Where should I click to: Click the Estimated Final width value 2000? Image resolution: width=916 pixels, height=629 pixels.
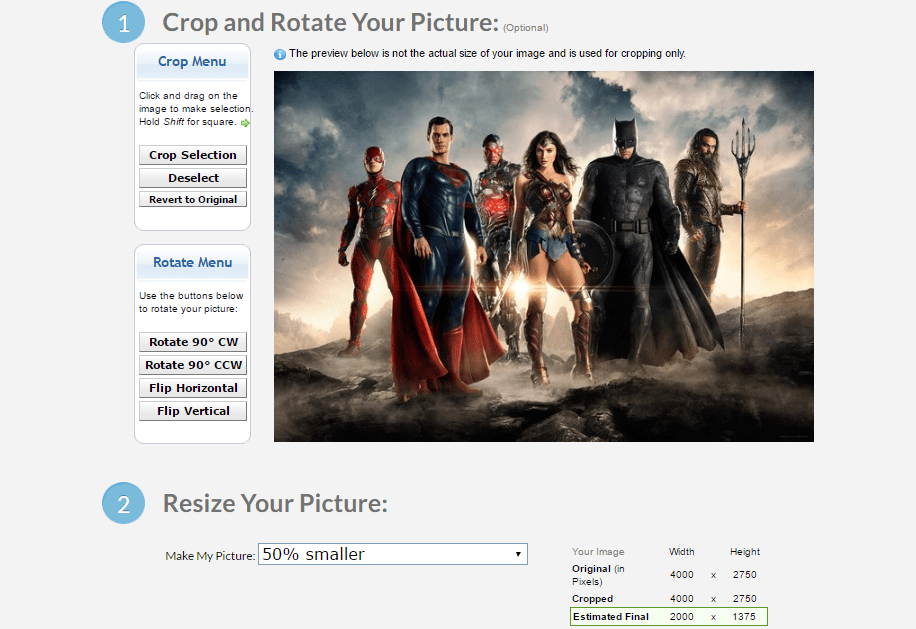682,617
